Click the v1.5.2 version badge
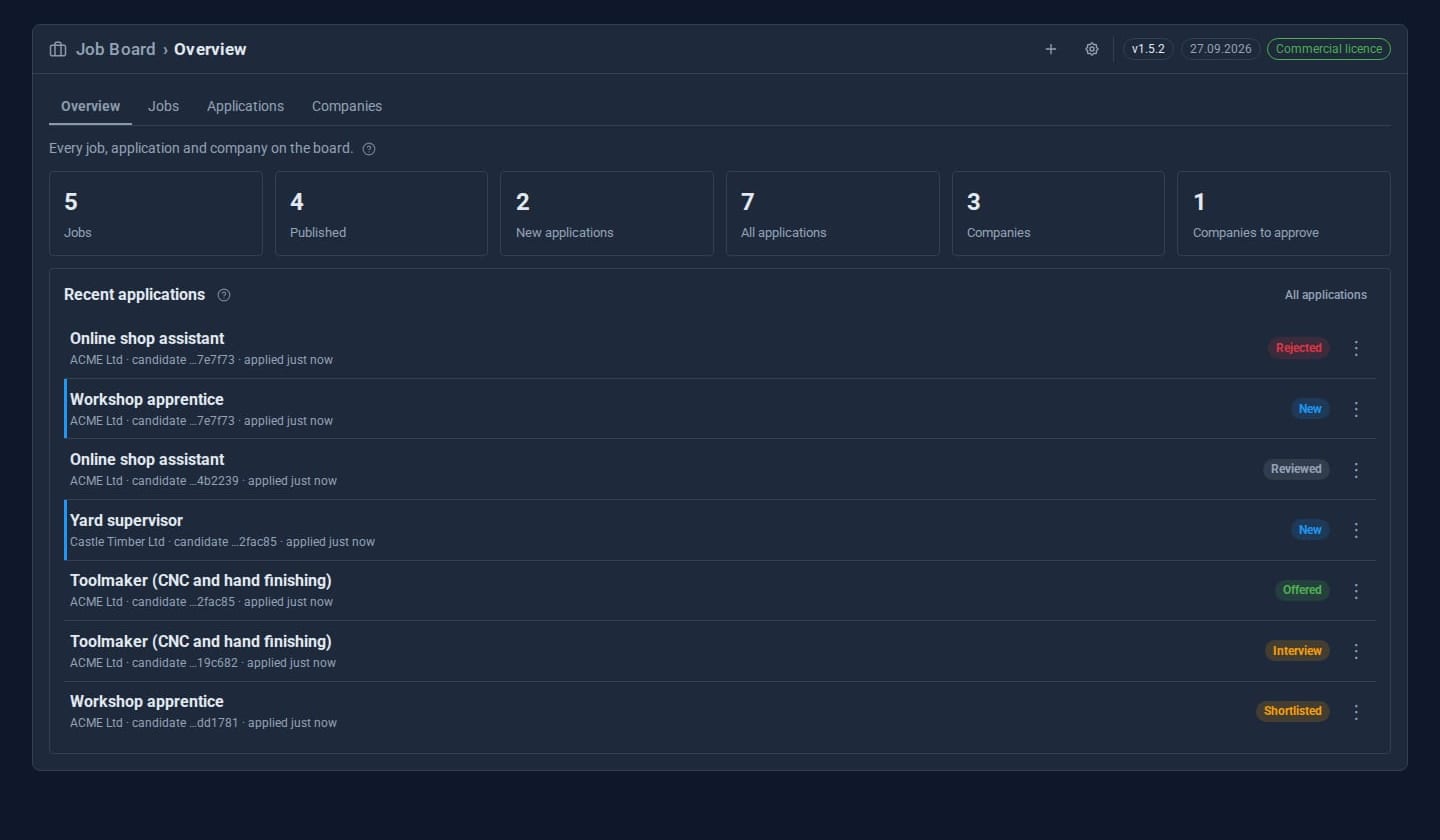The height and width of the screenshot is (840, 1440). tap(1148, 49)
